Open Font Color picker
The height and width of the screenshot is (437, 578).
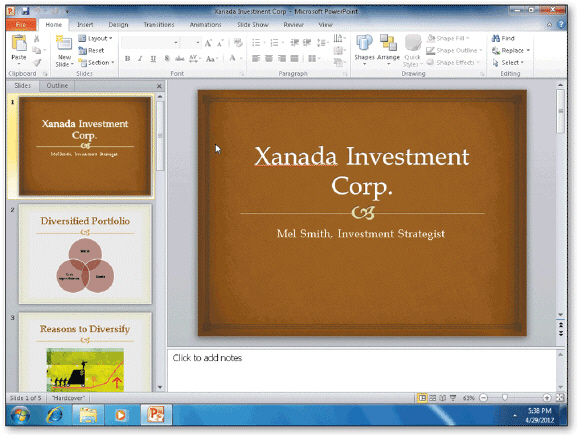point(235,58)
